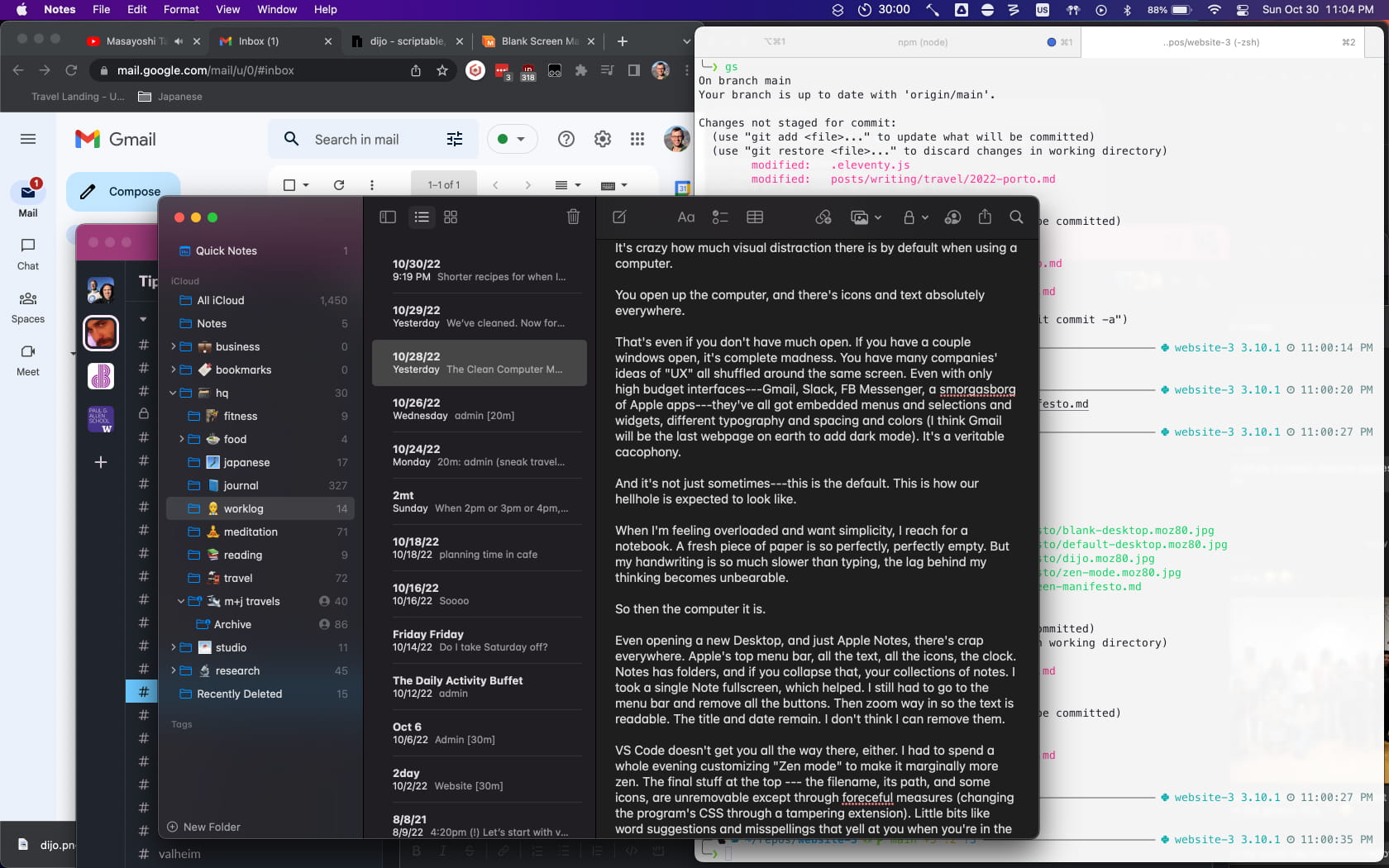Toggle Gmail select-all checkbox

click(x=289, y=185)
